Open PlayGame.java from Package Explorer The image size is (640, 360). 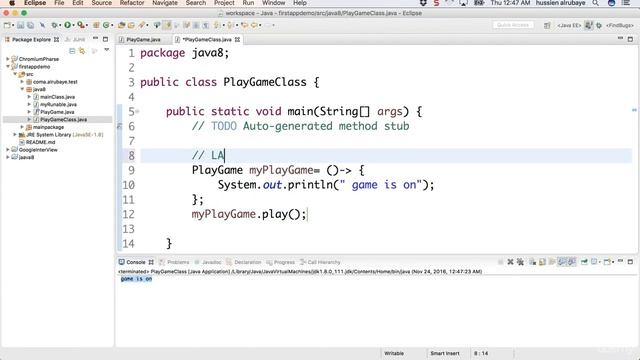pyautogui.click(x=57, y=112)
